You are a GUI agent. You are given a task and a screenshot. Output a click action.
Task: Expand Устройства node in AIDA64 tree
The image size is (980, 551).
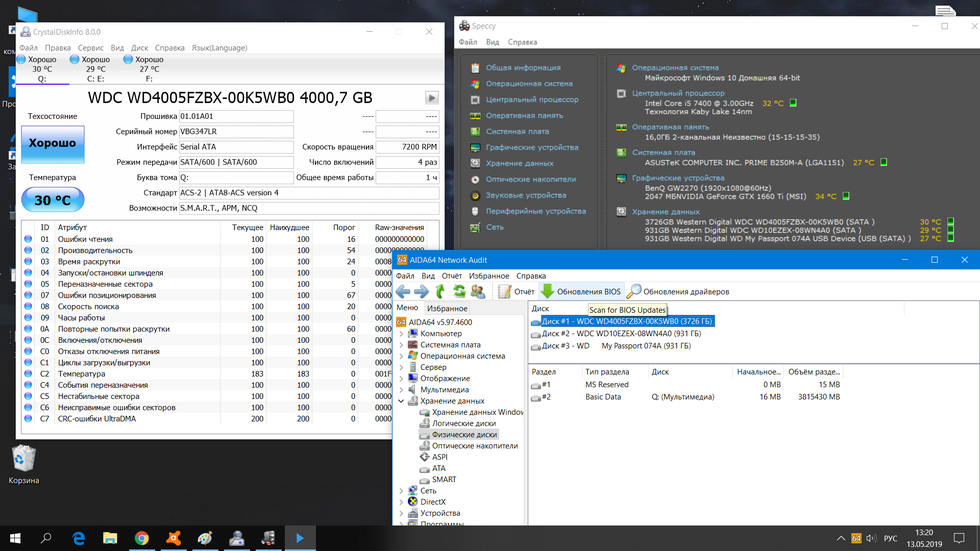(401, 513)
